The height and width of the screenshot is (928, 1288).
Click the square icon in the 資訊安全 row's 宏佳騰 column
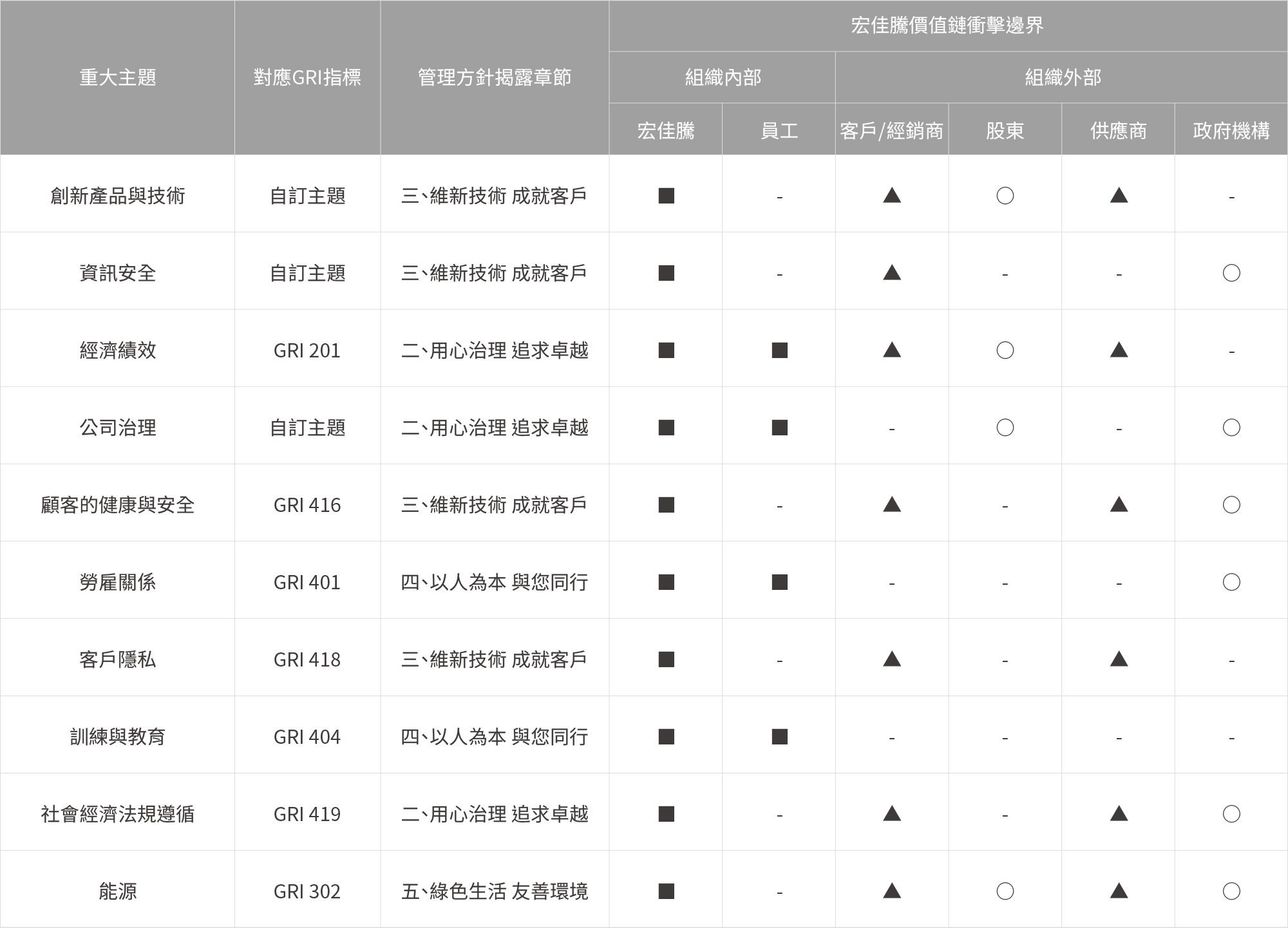[666, 273]
